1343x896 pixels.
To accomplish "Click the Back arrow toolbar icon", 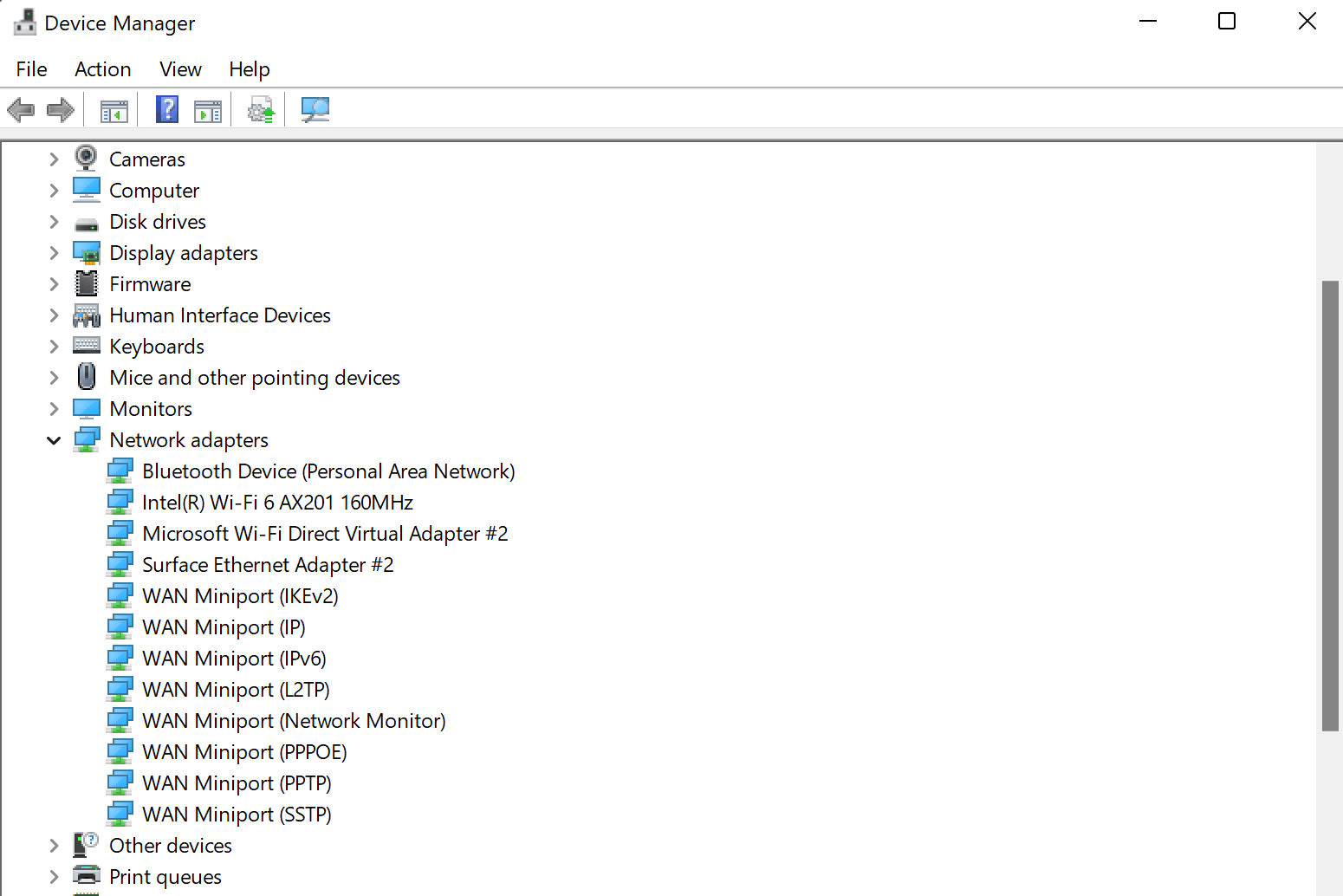I will point(21,110).
